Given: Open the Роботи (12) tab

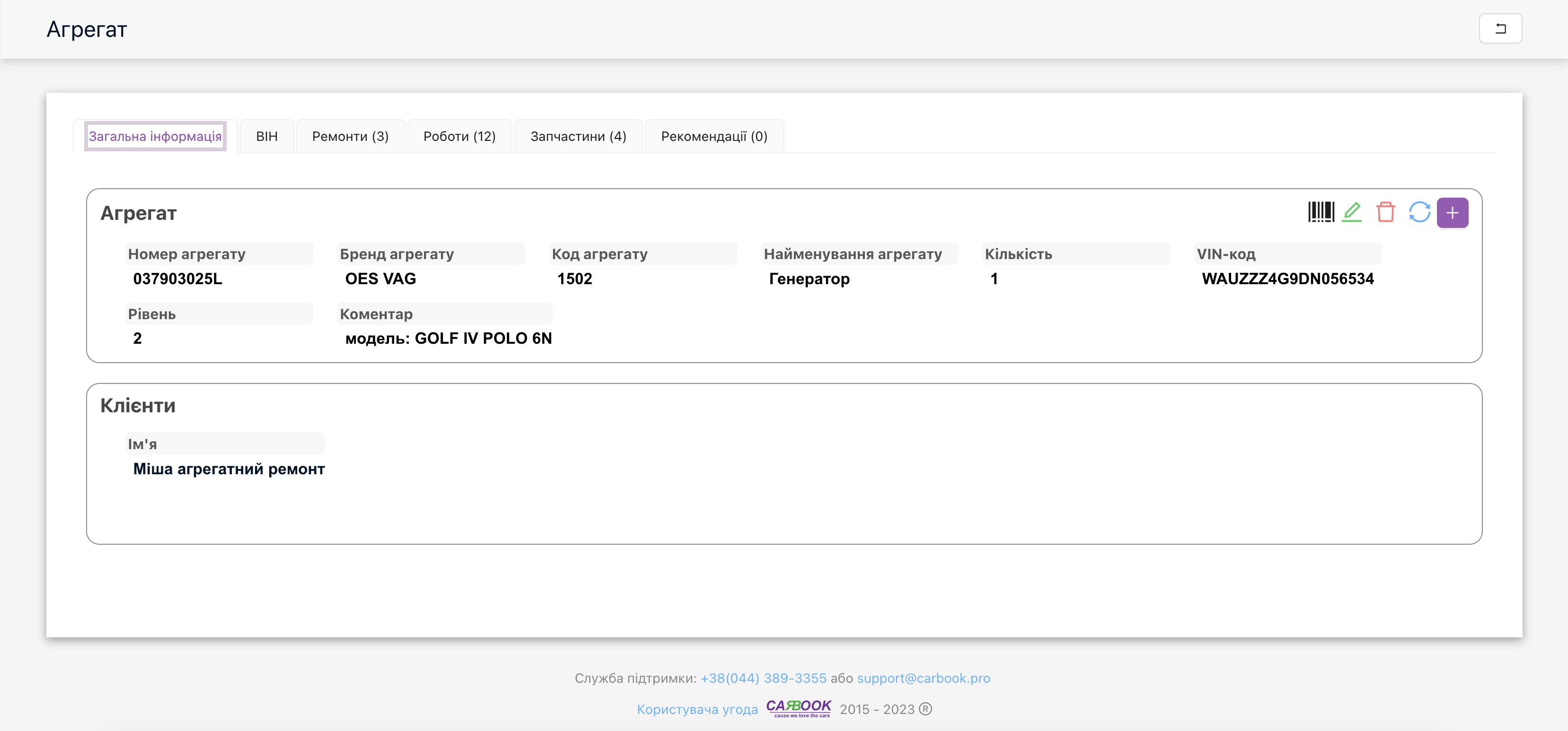Looking at the screenshot, I should point(459,136).
